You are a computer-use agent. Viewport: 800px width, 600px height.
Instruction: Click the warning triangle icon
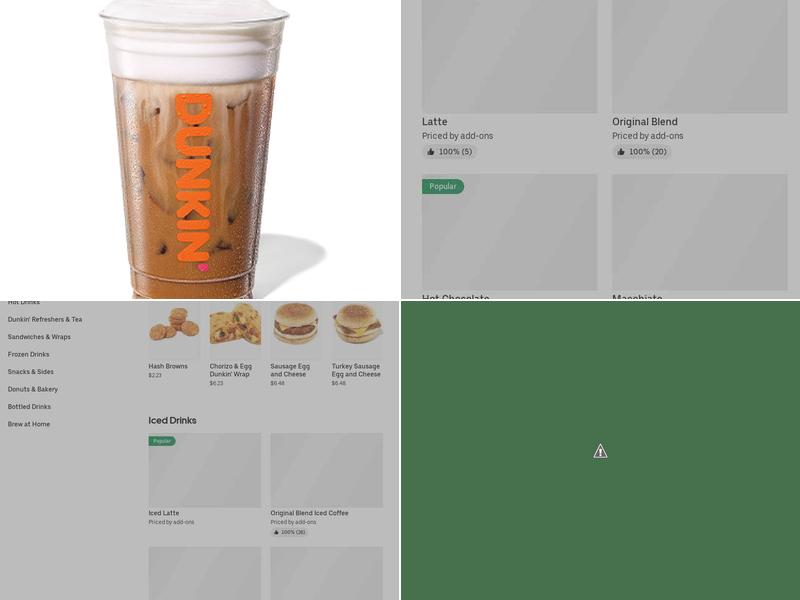point(600,451)
